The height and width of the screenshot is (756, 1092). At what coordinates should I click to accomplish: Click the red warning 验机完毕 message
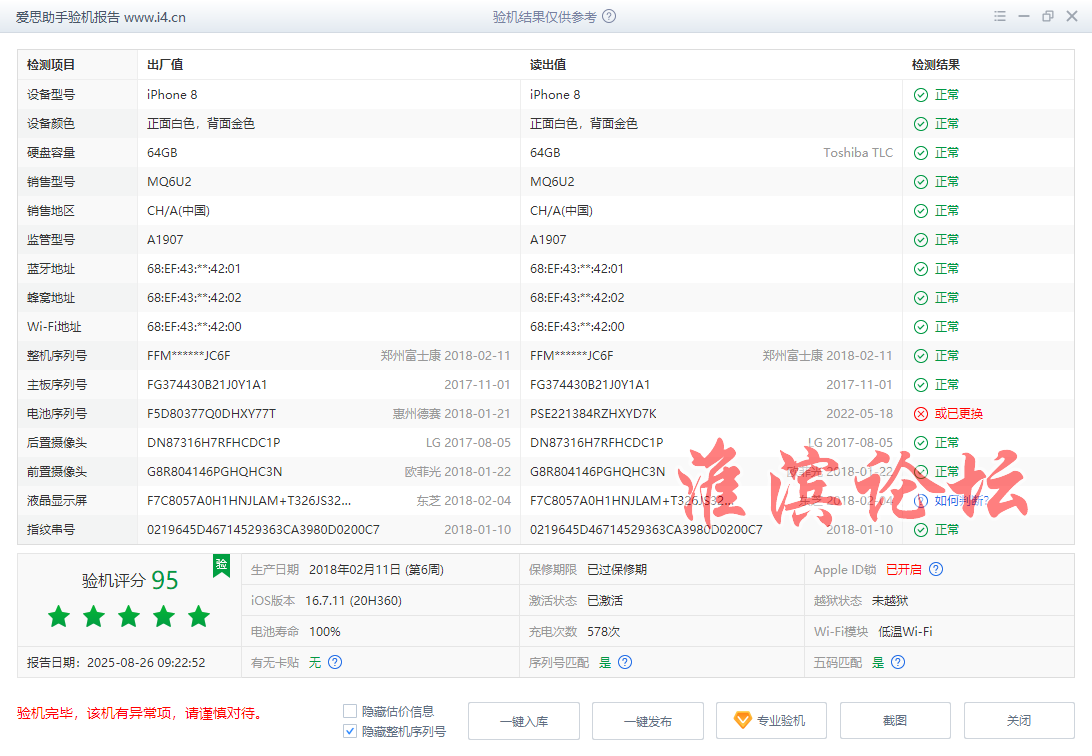139,714
